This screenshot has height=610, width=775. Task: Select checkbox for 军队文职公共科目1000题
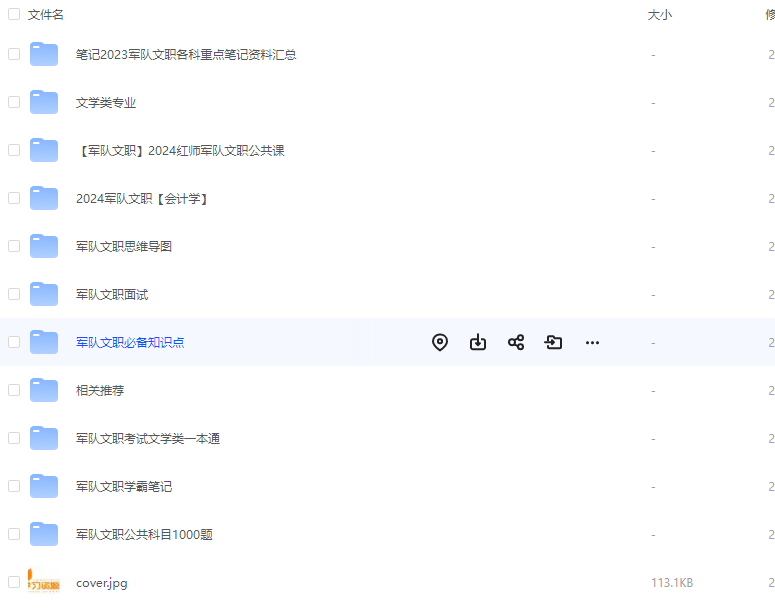14,533
